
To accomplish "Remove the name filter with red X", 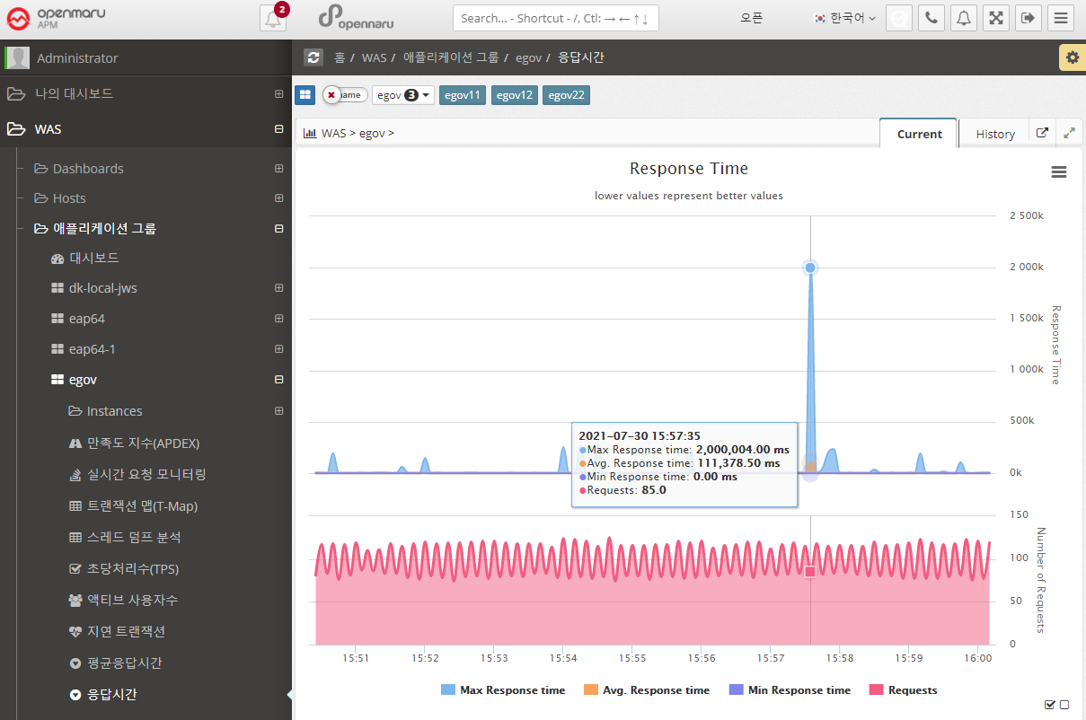I will pyautogui.click(x=331, y=95).
